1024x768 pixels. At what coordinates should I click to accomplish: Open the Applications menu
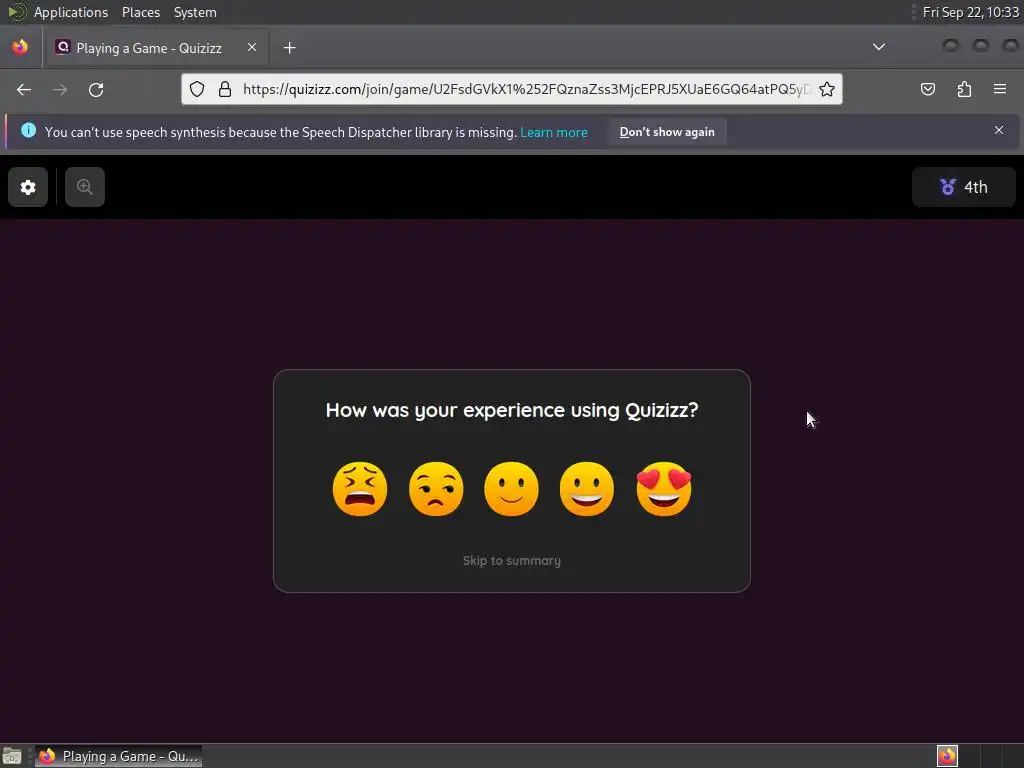pyautogui.click(x=71, y=12)
